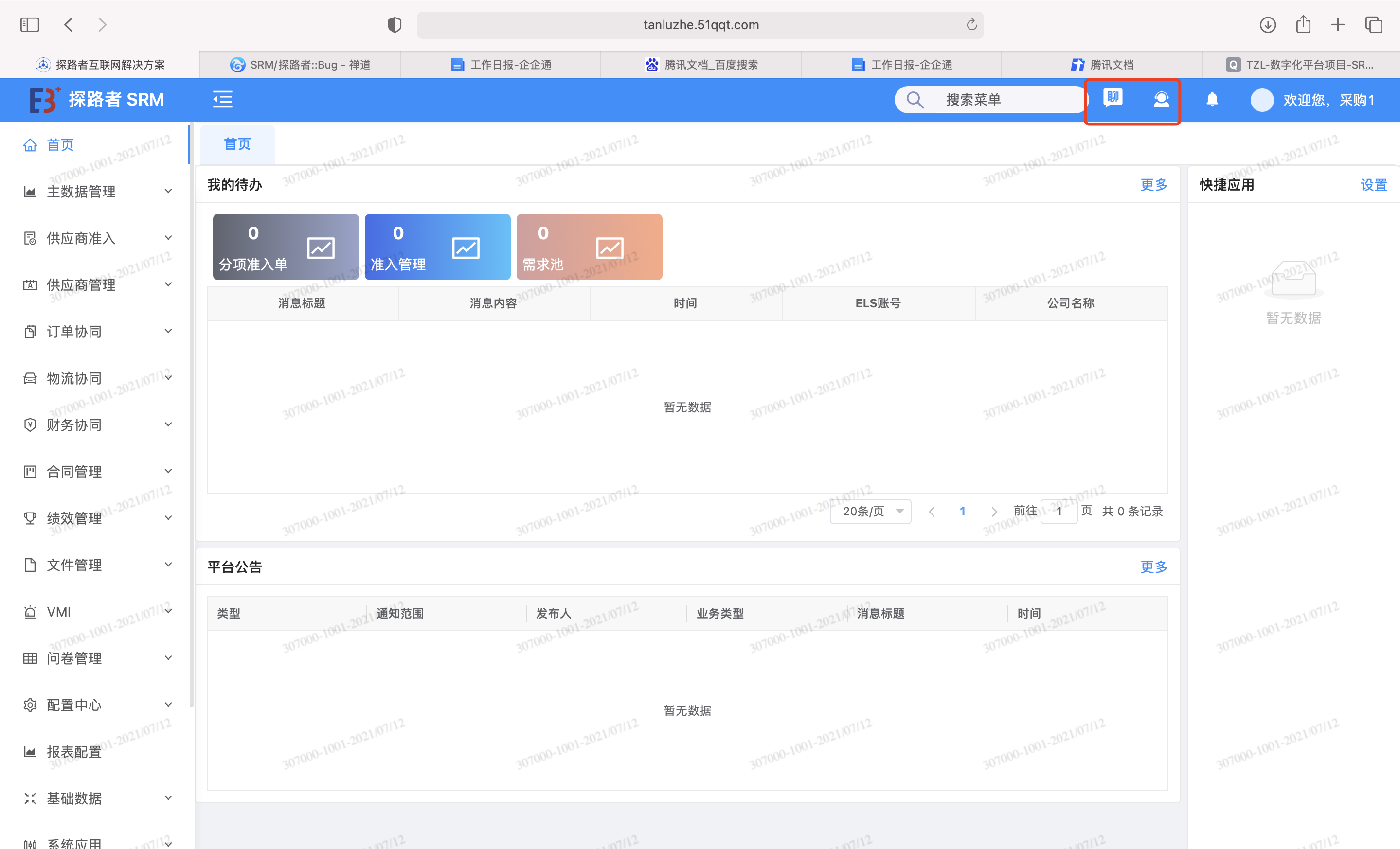
Task: Click the chat message icon in header
Action: [x=1113, y=99]
